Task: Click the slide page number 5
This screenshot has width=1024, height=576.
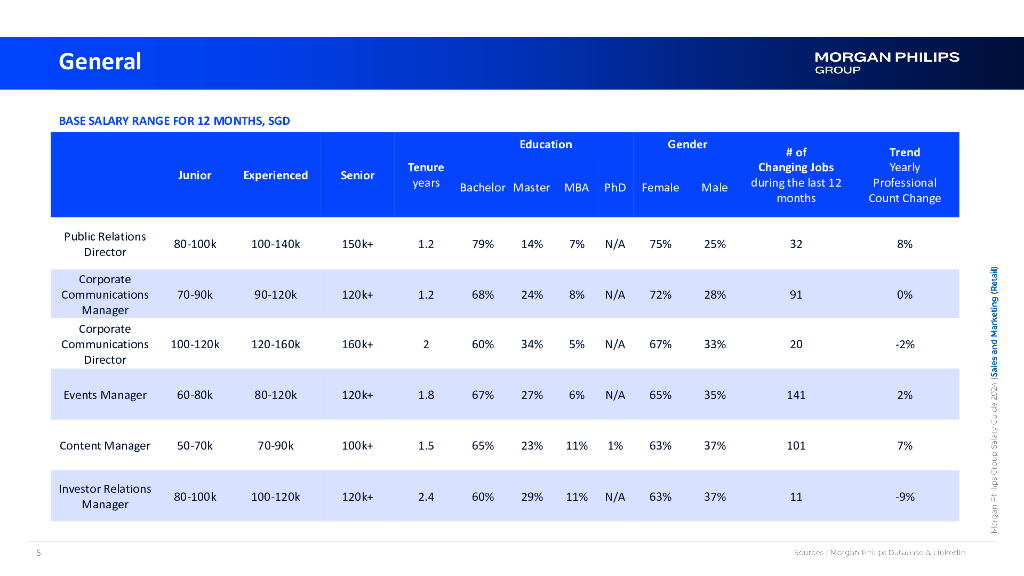Action: click(x=38, y=552)
